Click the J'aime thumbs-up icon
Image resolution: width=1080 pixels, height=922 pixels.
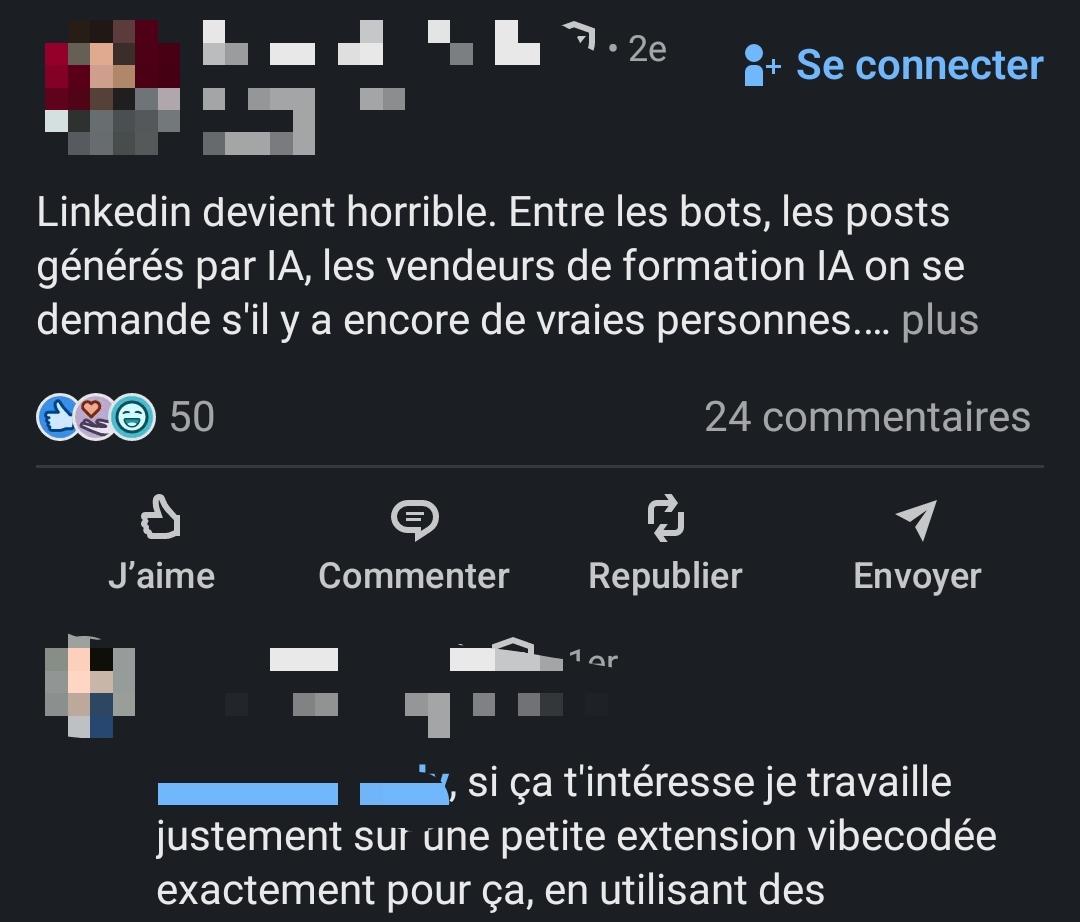coord(160,517)
